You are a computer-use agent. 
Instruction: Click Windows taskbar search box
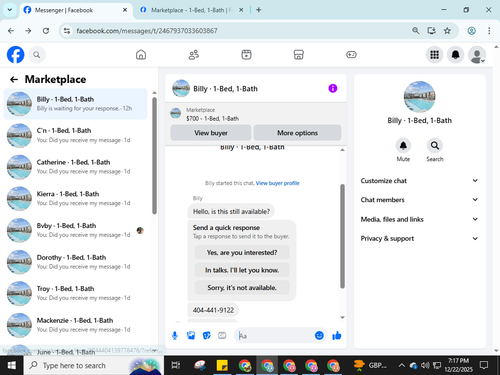(x=94, y=366)
